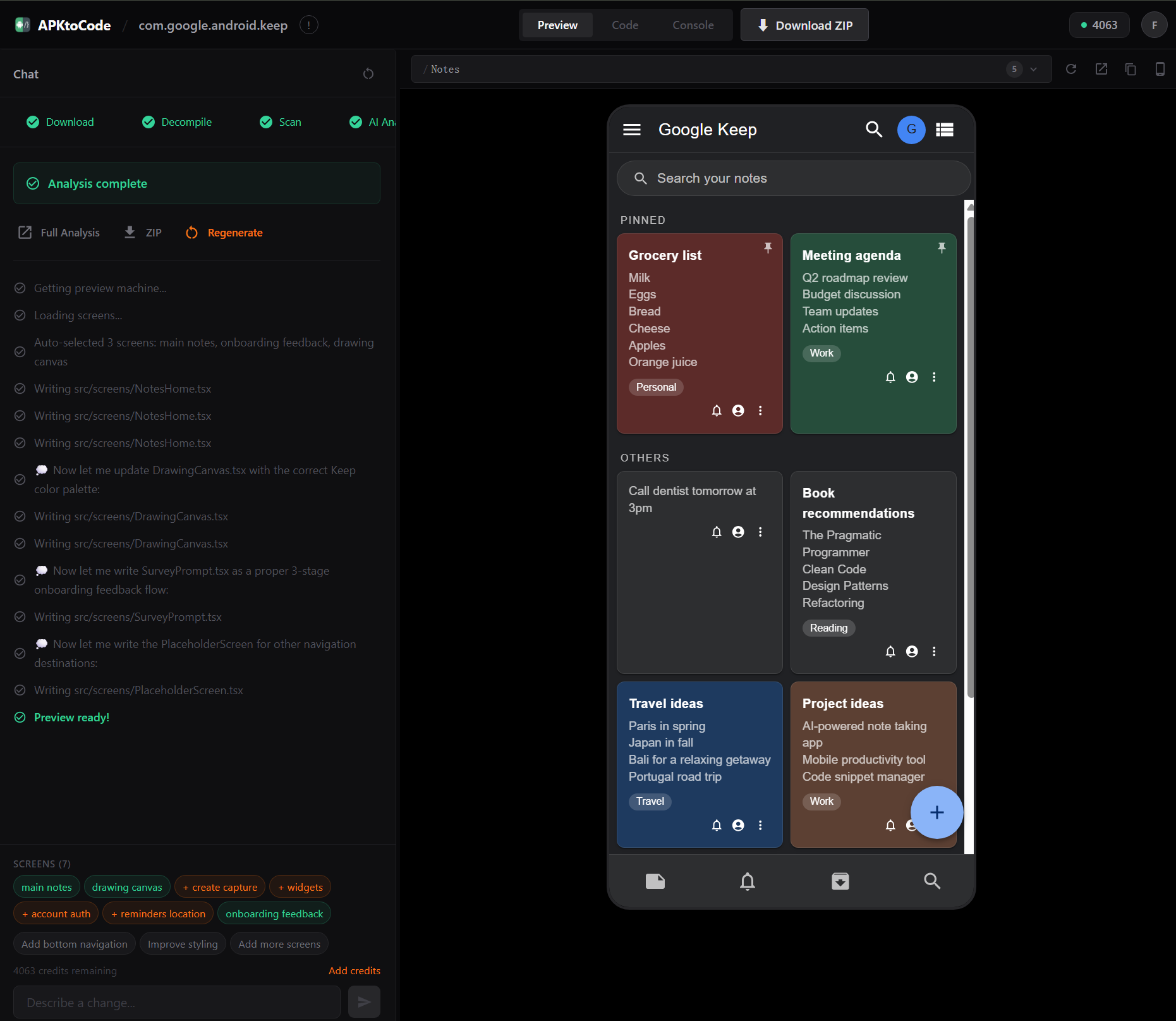Click the Download ZIP button
This screenshot has height=1021, width=1176.
(804, 25)
